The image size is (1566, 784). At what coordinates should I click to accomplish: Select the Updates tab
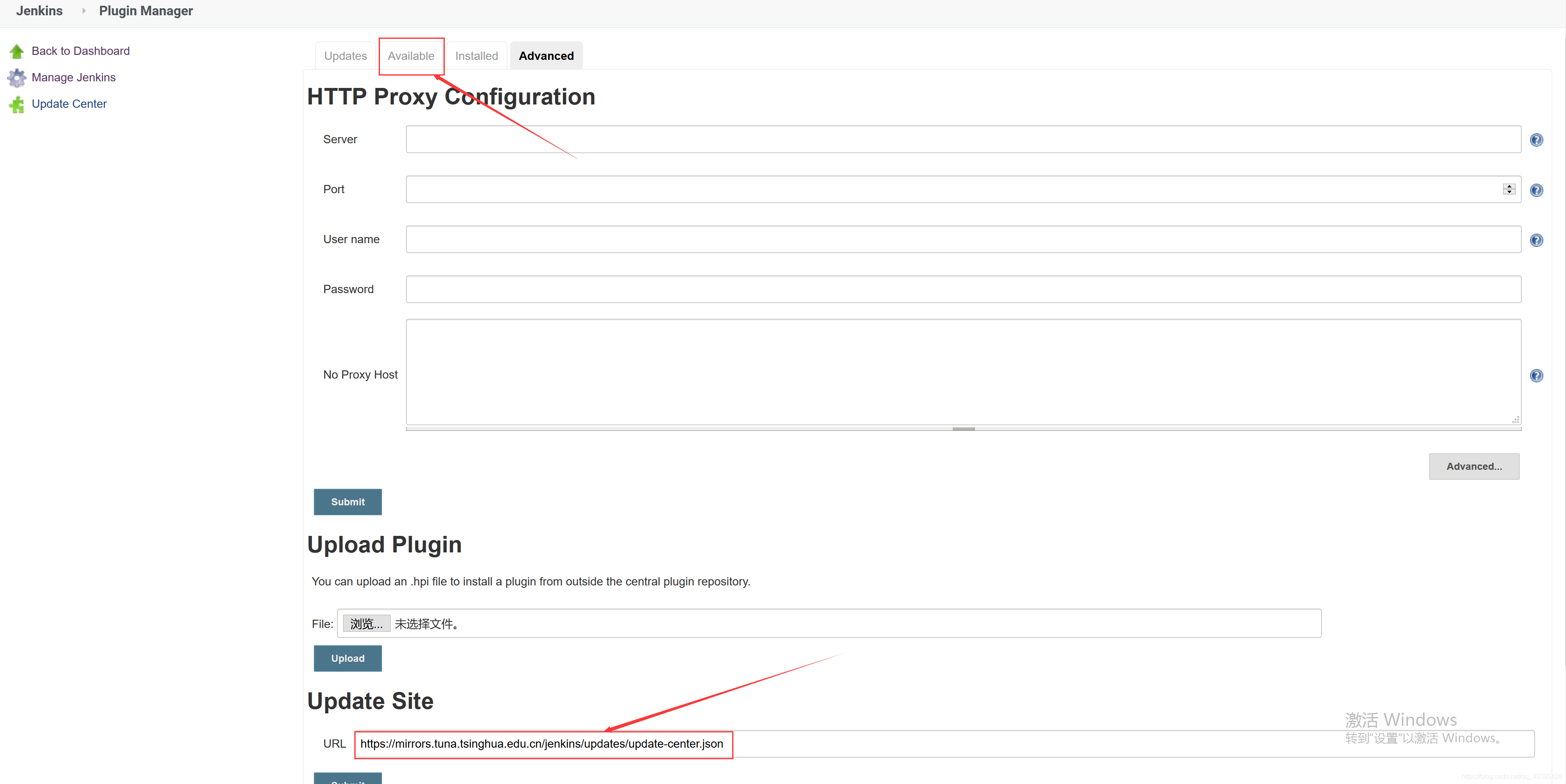coord(345,55)
